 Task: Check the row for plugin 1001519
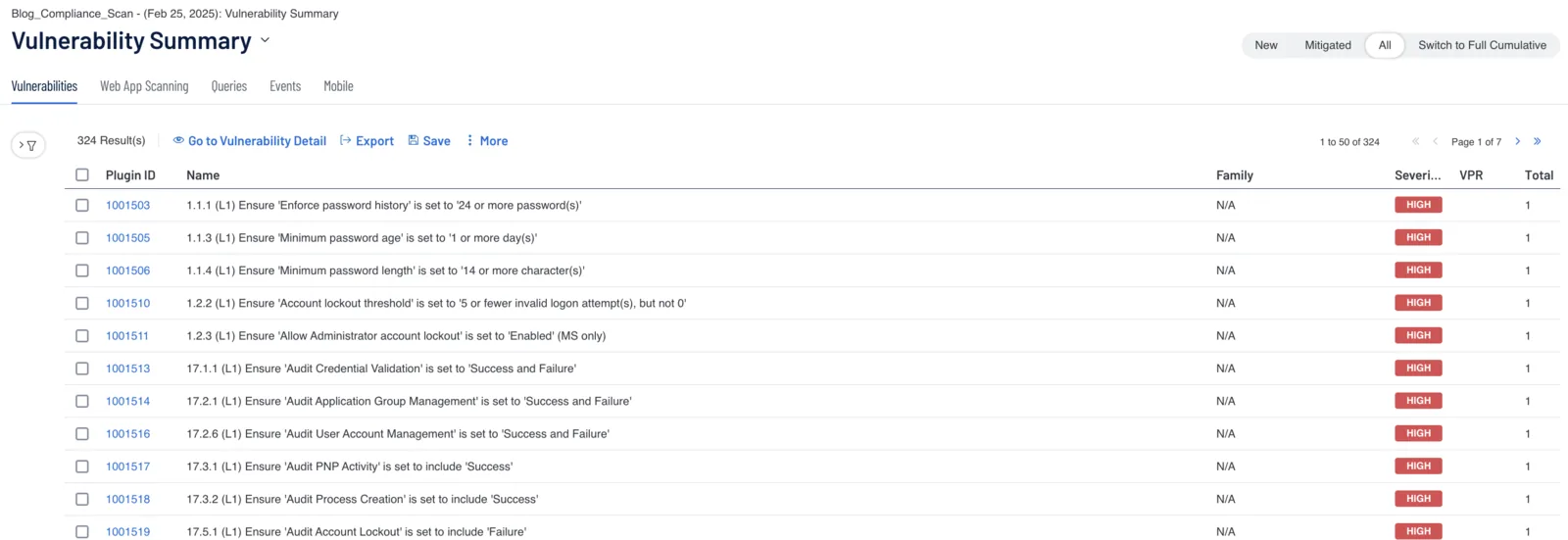(x=82, y=531)
